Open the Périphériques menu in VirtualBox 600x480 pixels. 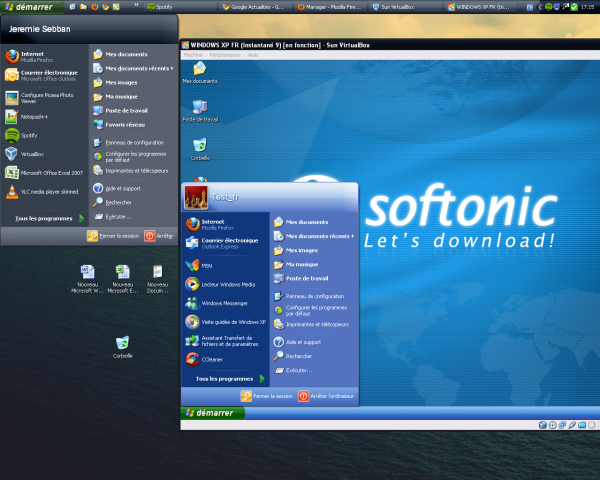point(224,55)
